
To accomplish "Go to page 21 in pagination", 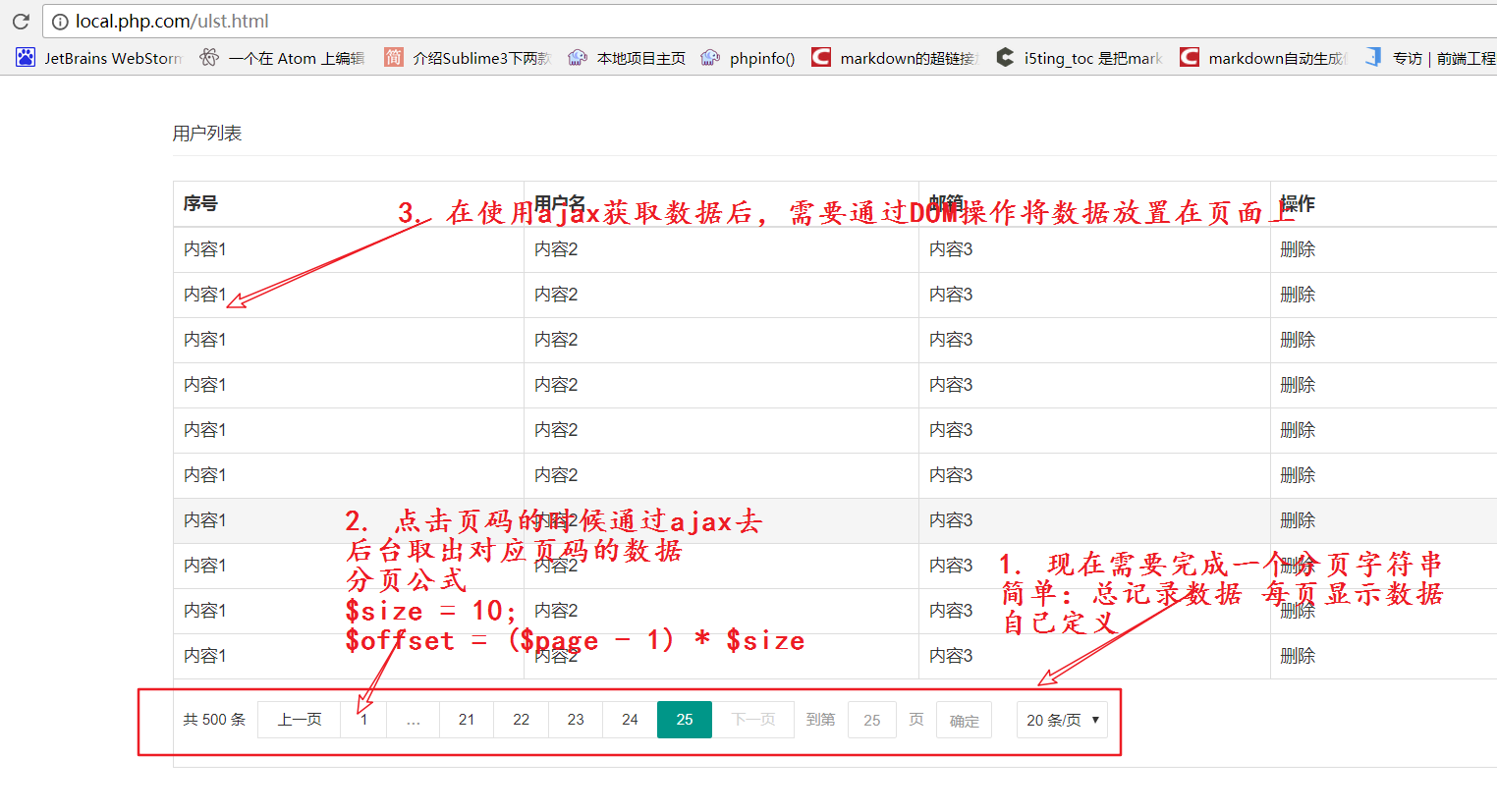I will [467, 720].
